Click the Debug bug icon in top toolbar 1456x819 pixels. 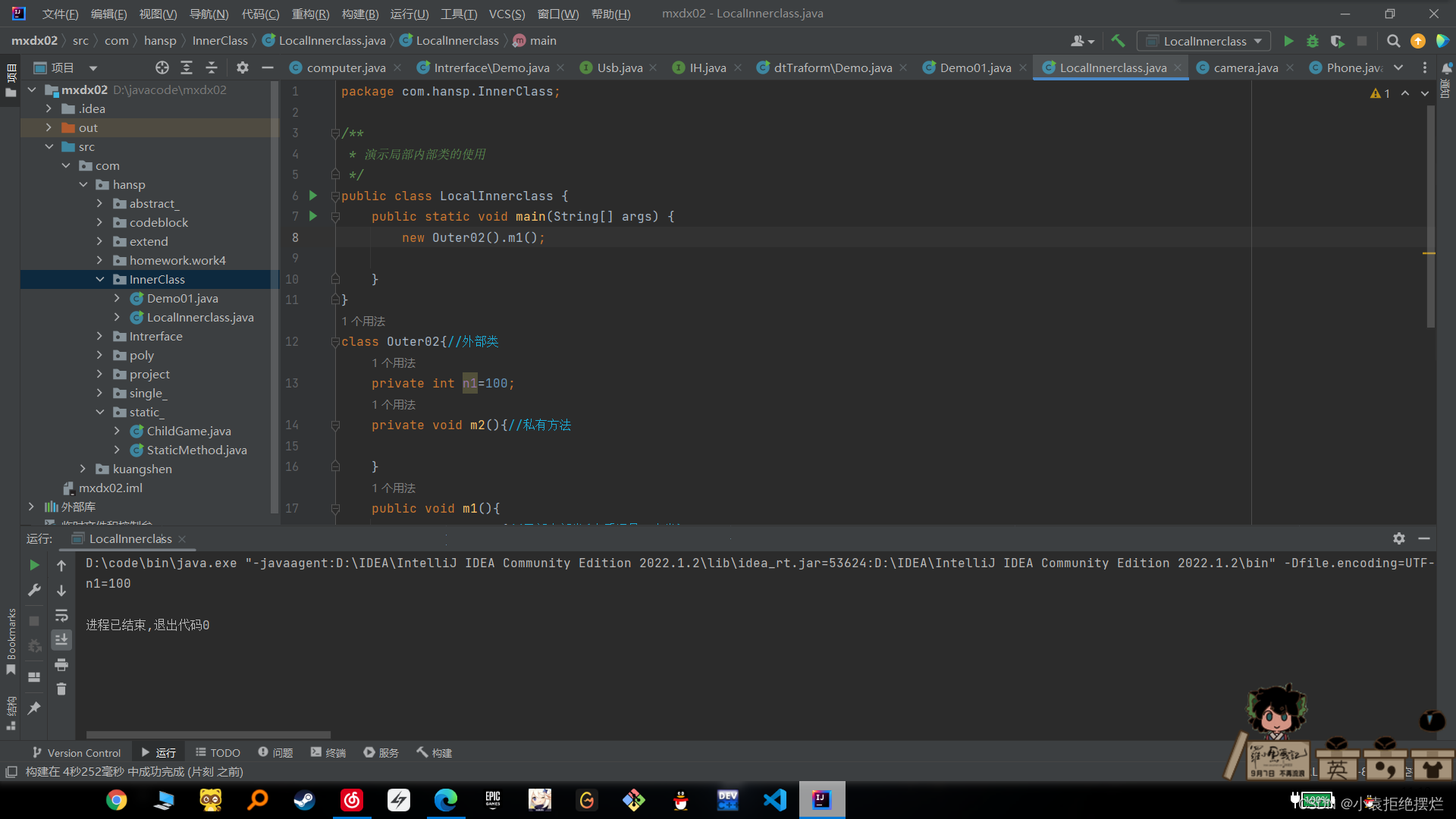pos(1313,41)
